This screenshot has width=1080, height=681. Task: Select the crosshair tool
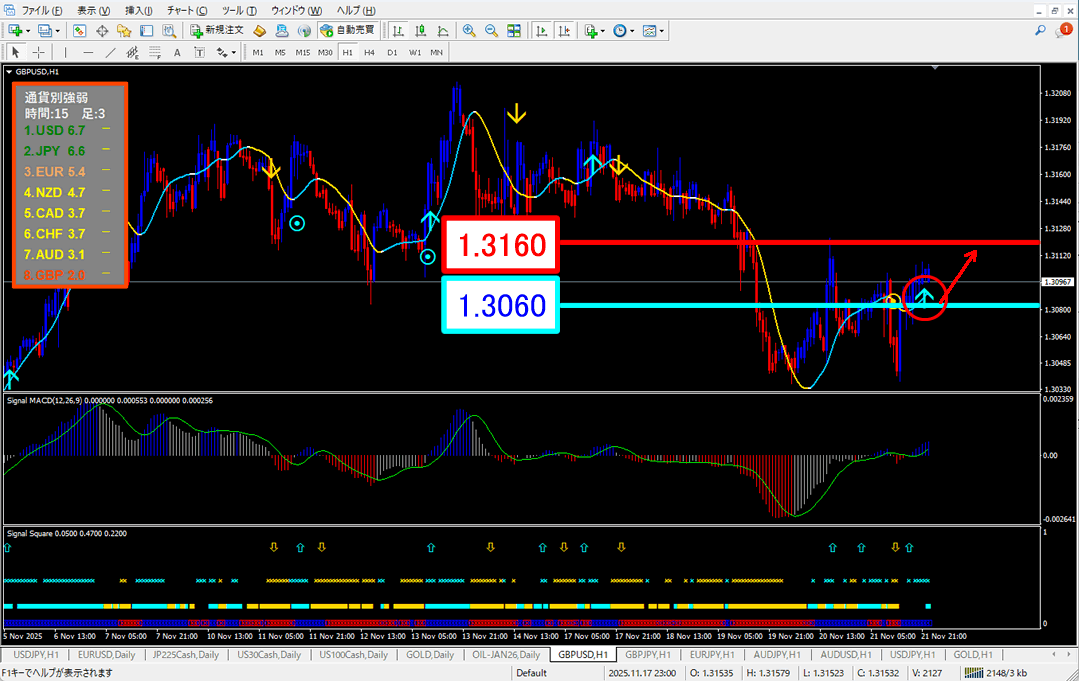(38, 52)
